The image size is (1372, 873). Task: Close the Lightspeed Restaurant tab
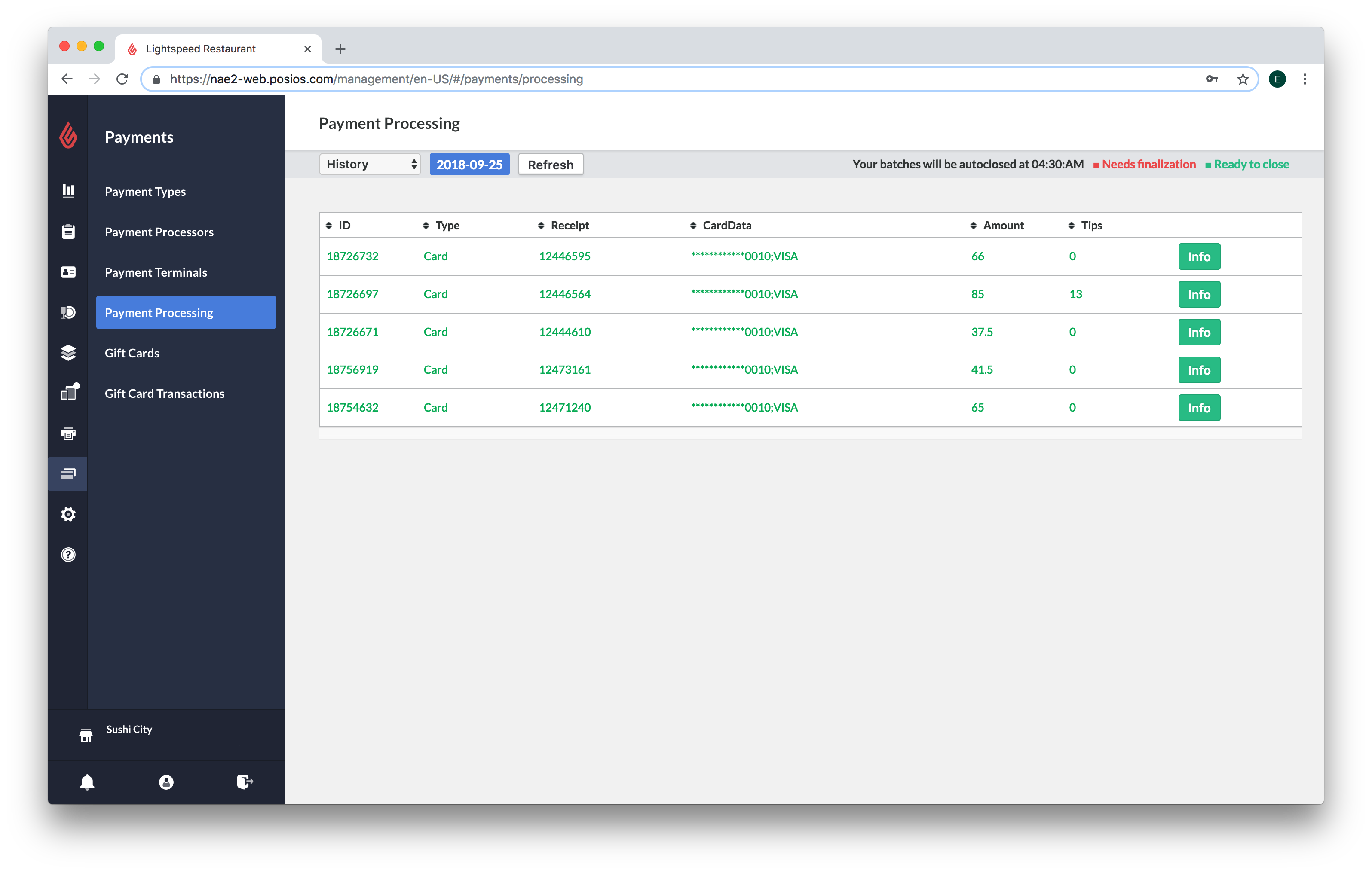(308, 49)
